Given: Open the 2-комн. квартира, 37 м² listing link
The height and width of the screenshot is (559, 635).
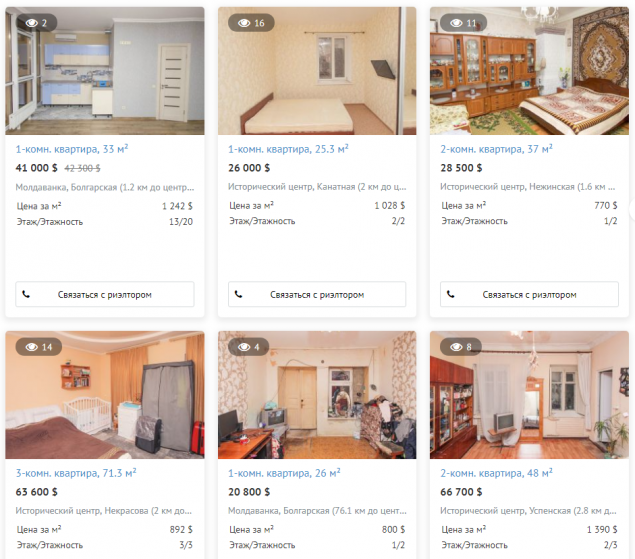Looking at the screenshot, I should (x=496, y=149).
